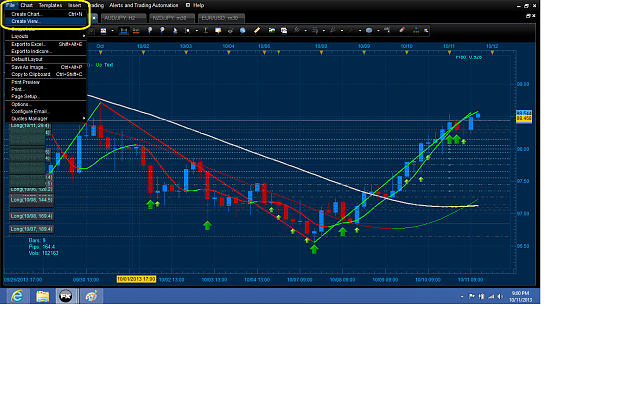Screen dimensions: 625x414
Task: Open Alerts and Trading Automation menu
Action: point(144,5)
